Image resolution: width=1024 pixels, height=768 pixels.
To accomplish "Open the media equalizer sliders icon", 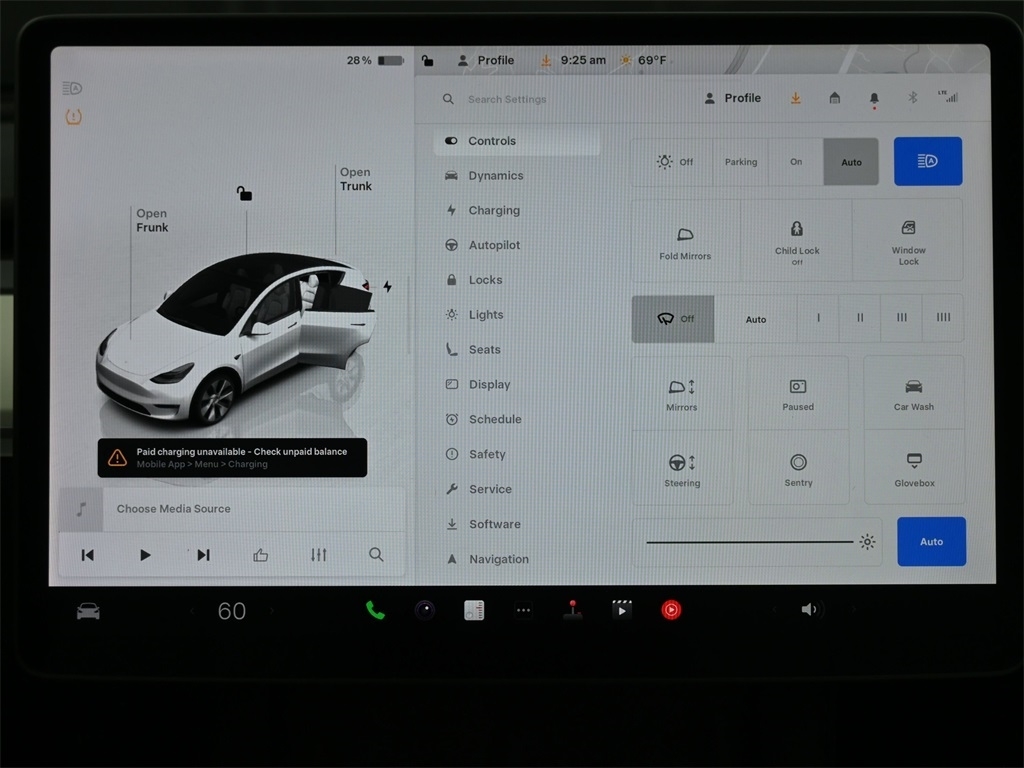I will point(319,555).
